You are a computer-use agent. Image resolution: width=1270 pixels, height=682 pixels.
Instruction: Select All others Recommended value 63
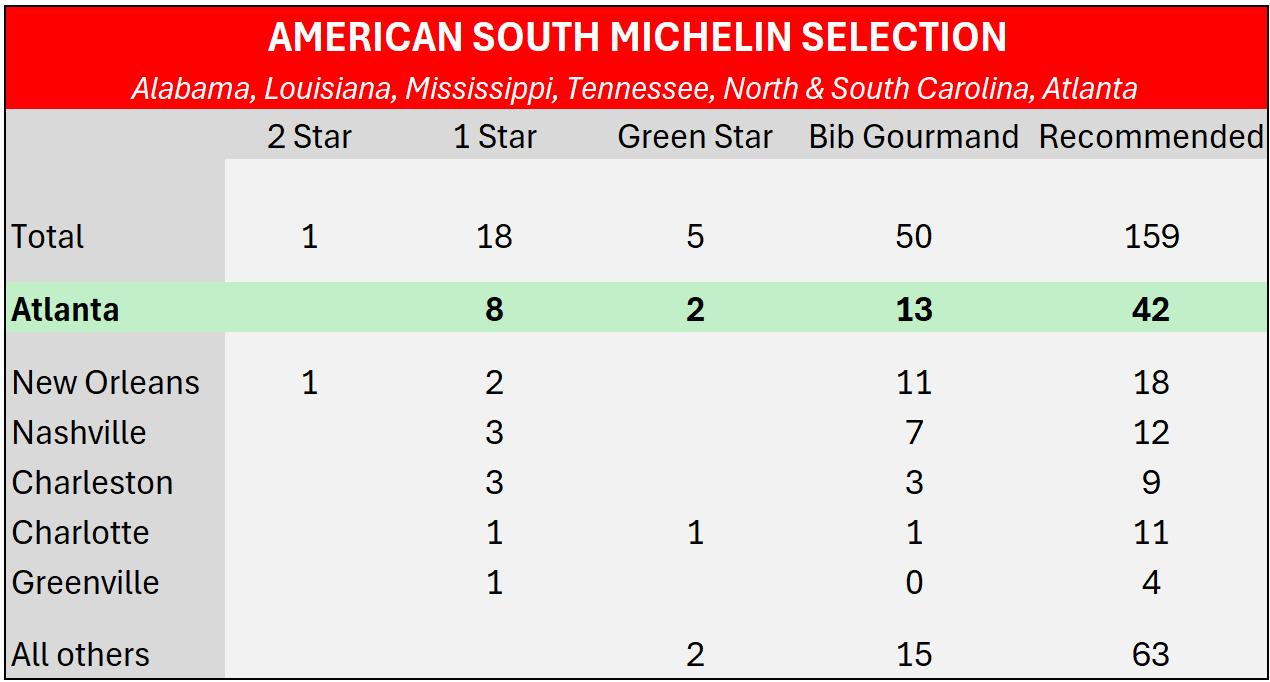point(1151,655)
